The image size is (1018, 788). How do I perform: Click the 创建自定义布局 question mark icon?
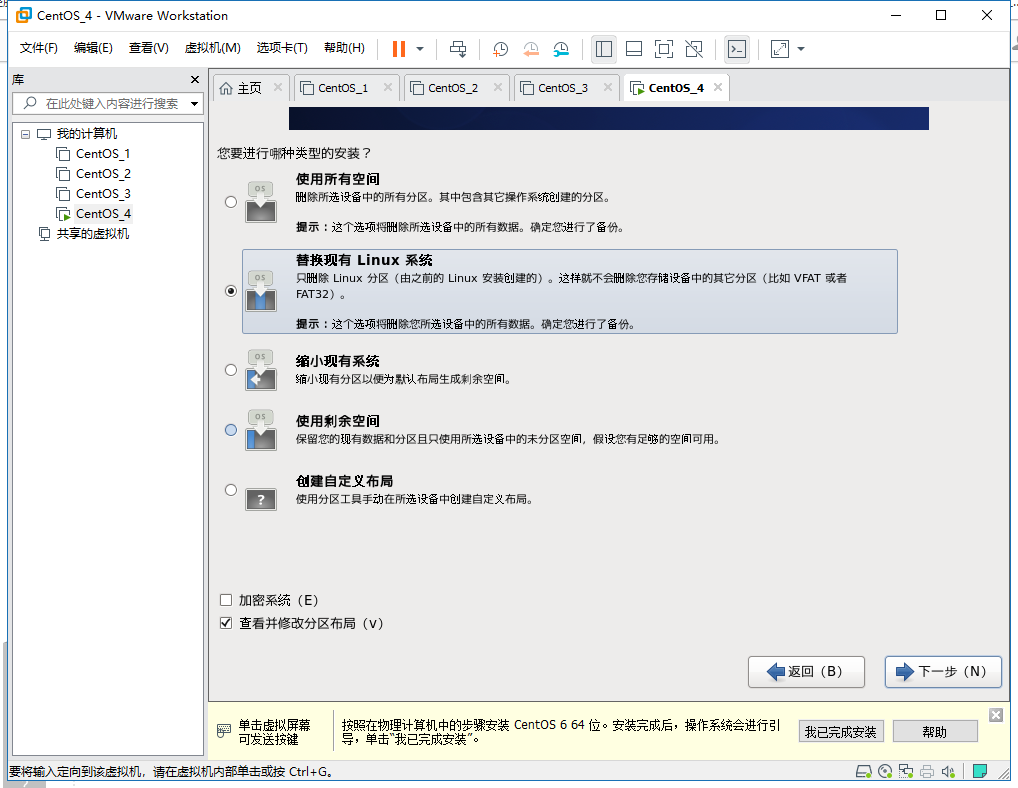pos(261,499)
